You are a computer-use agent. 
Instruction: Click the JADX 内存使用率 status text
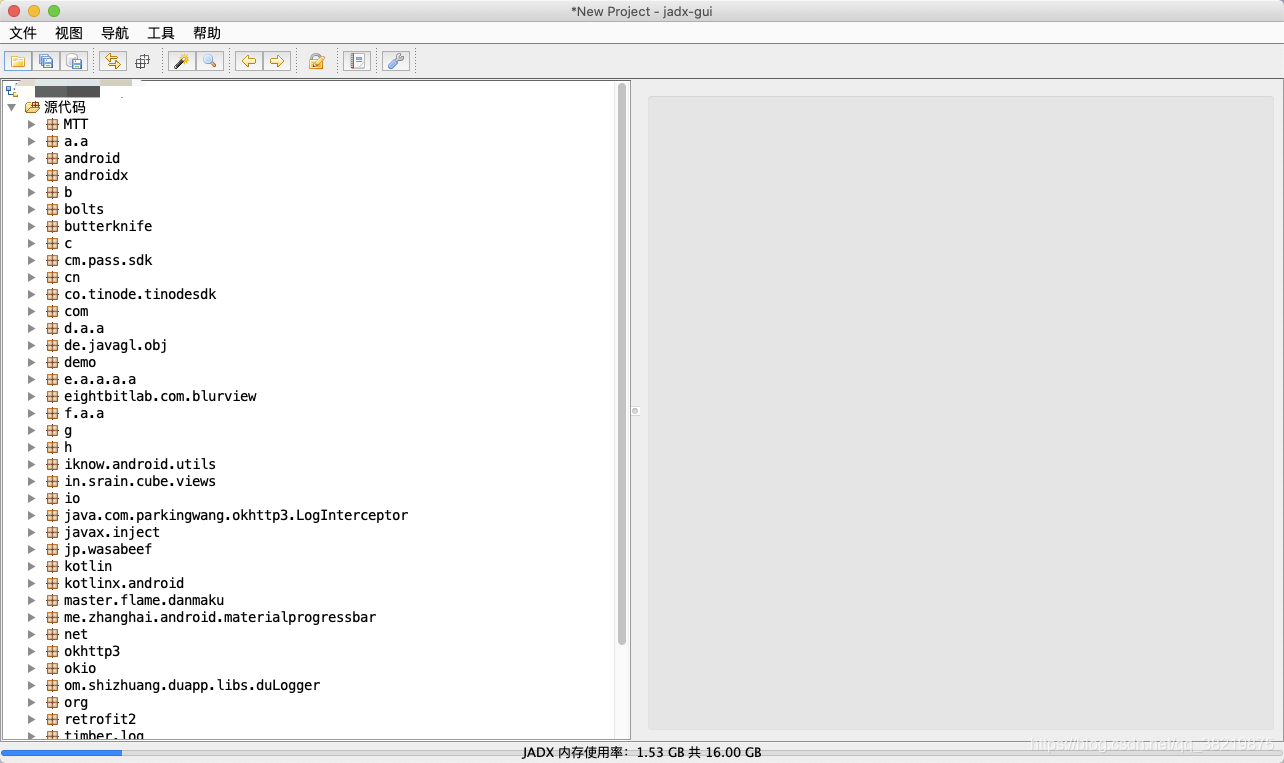641,753
